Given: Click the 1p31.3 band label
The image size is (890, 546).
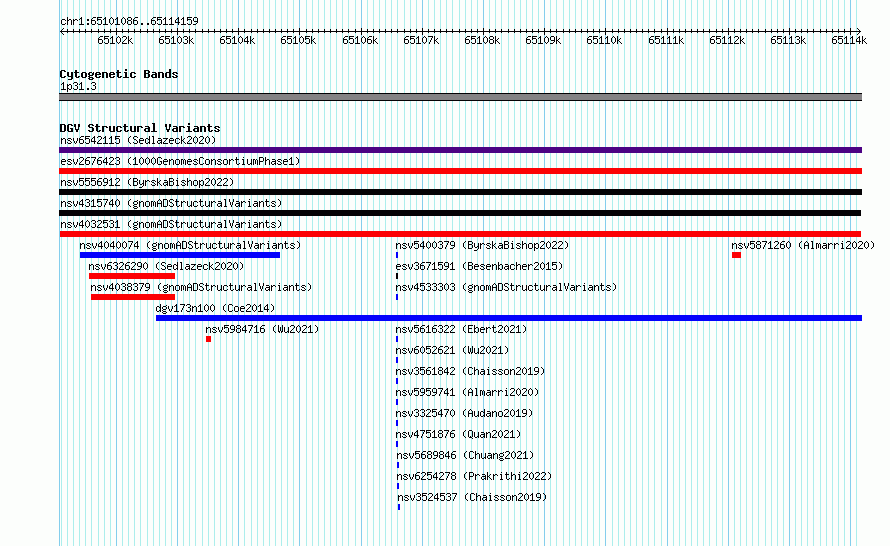Looking at the screenshot, I should (x=78, y=86).
